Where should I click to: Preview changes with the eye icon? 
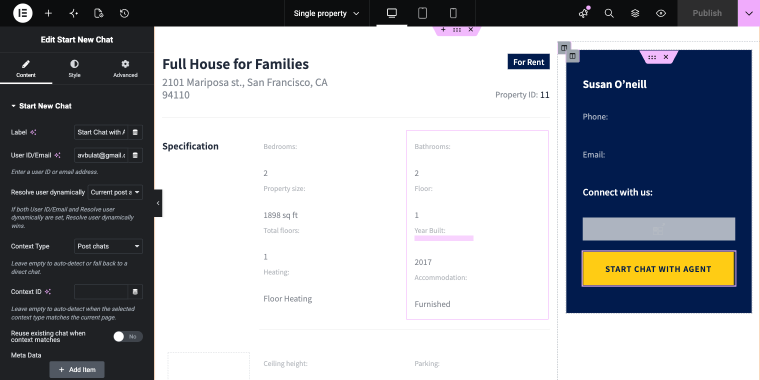tap(661, 14)
